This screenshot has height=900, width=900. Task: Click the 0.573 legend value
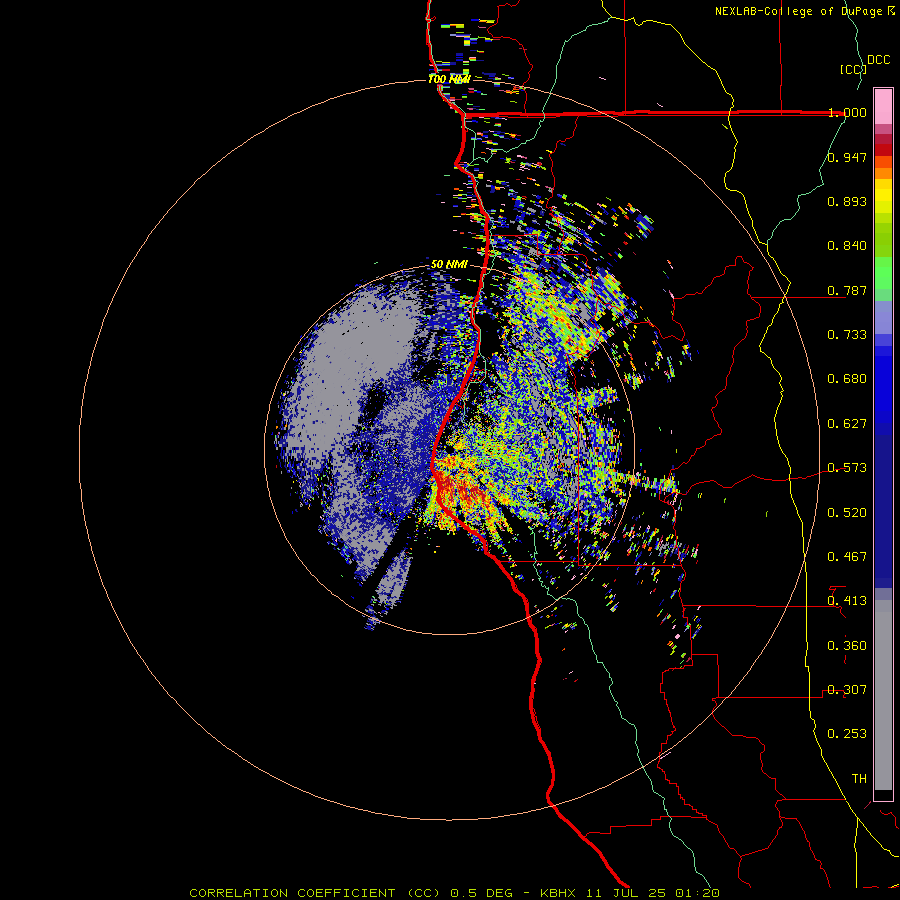(847, 468)
